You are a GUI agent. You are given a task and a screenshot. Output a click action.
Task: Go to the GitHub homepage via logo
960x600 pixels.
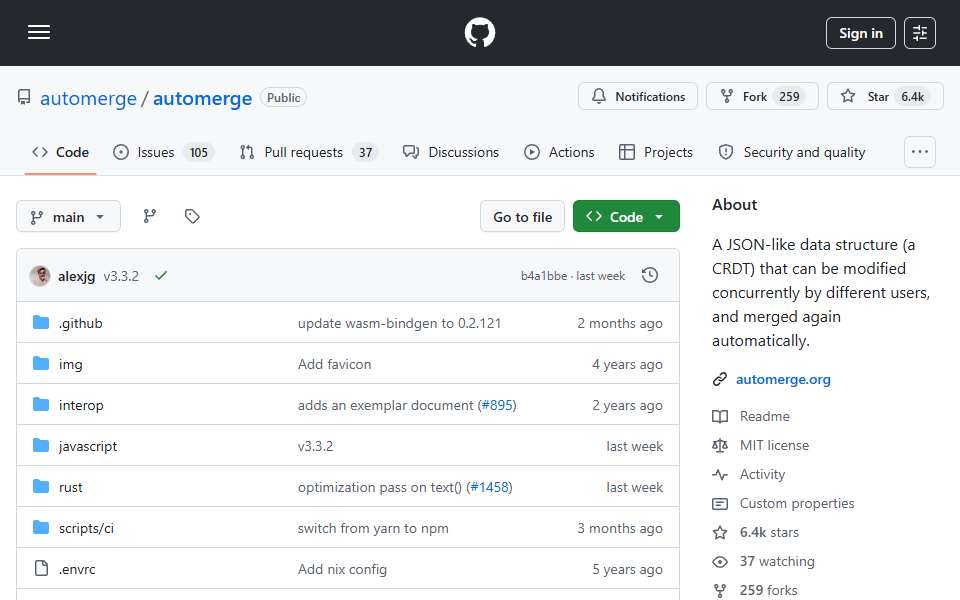tap(479, 32)
